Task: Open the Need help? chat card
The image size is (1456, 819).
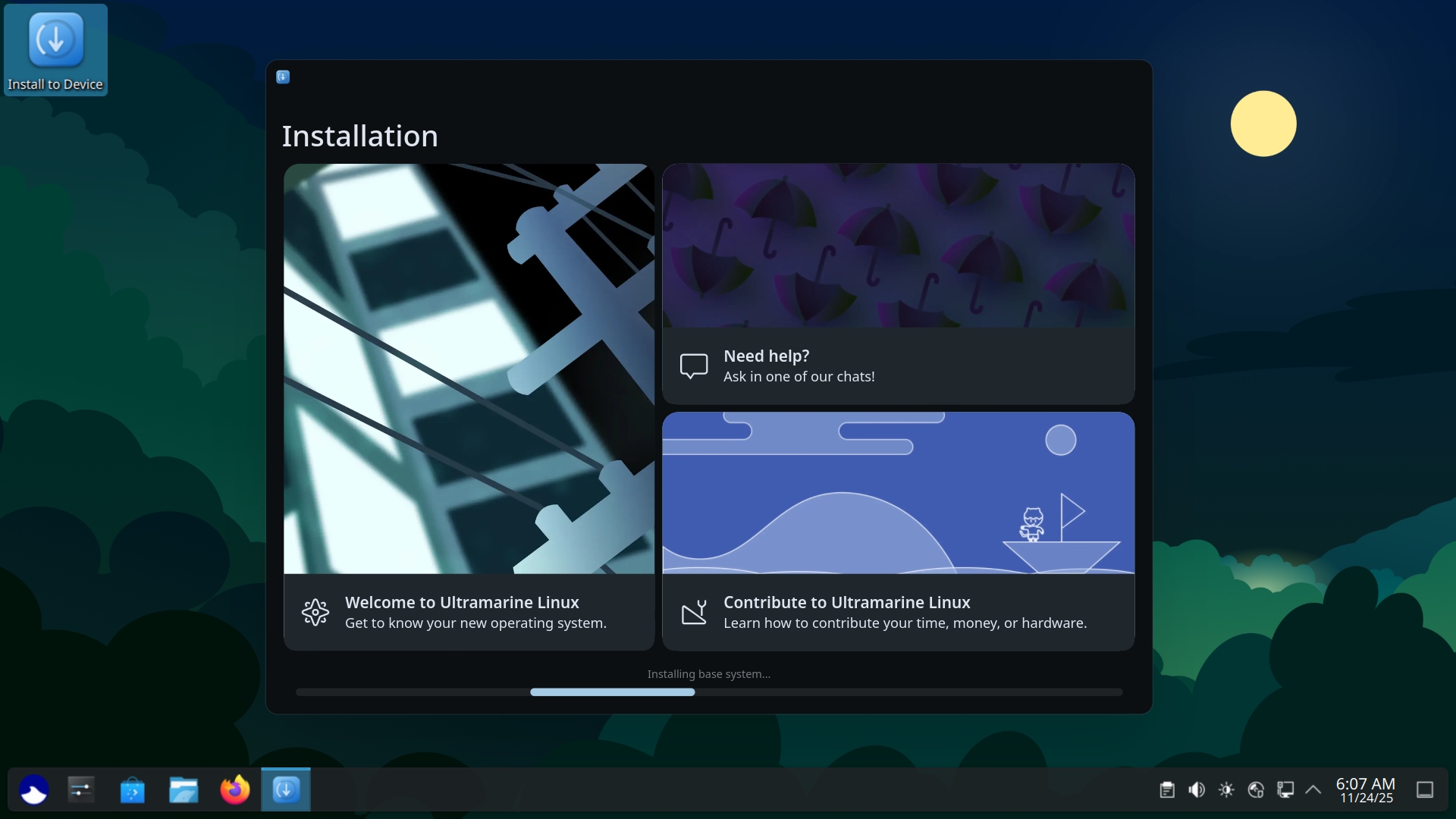Action: click(x=898, y=366)
